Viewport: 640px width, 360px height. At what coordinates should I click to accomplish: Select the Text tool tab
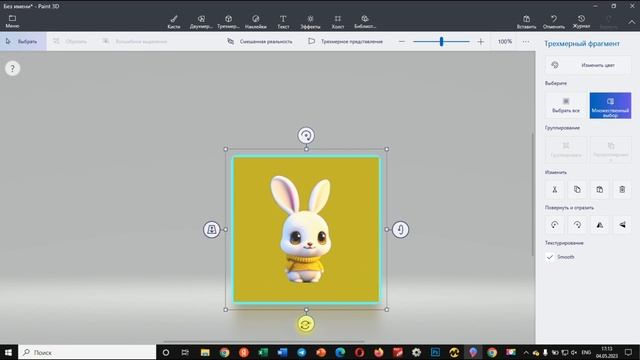point(283,22)
